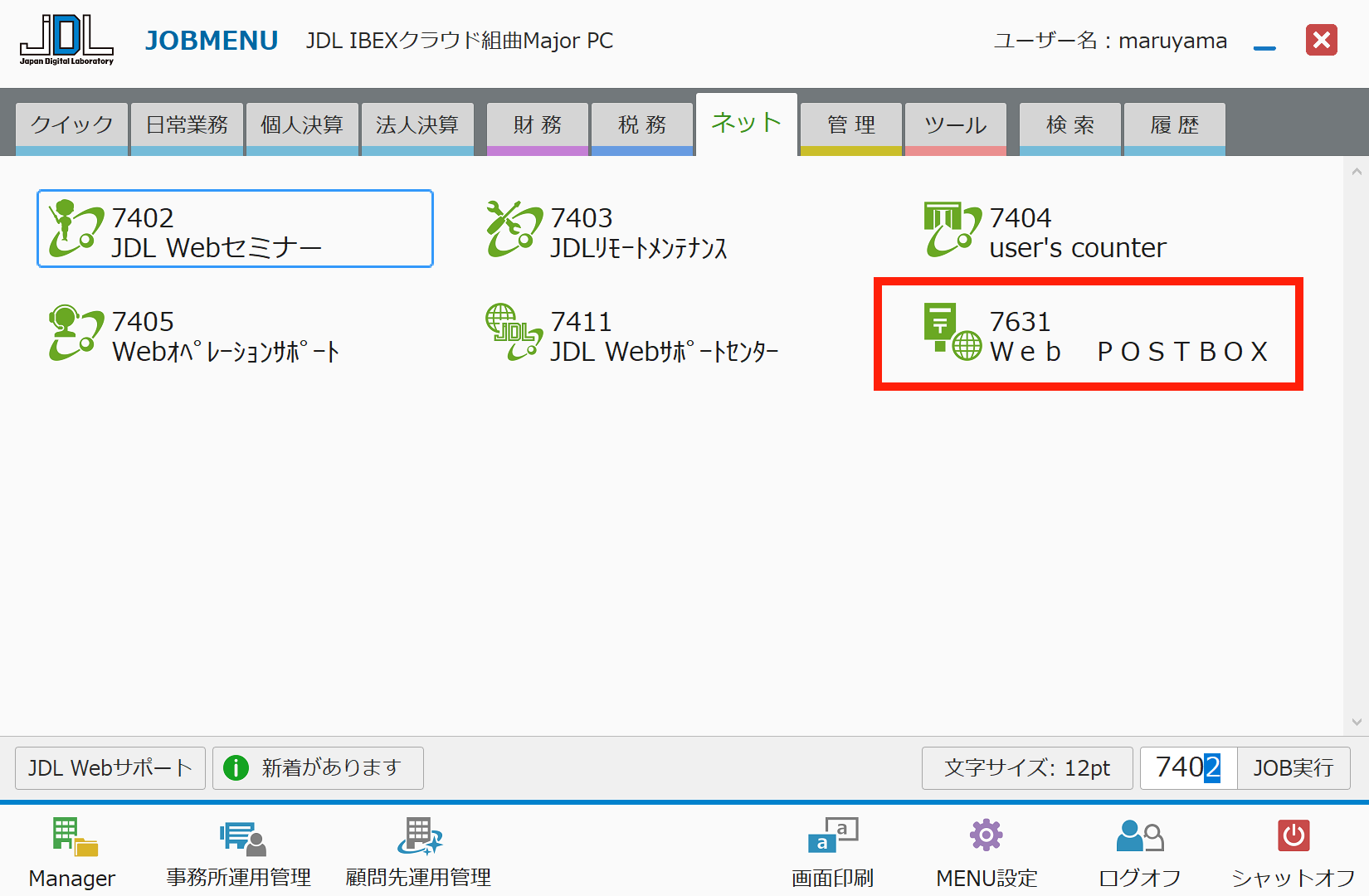Click the JDL Webサポート button
The width and height of the screenshot is (1369, 896).
pos(110,768)
